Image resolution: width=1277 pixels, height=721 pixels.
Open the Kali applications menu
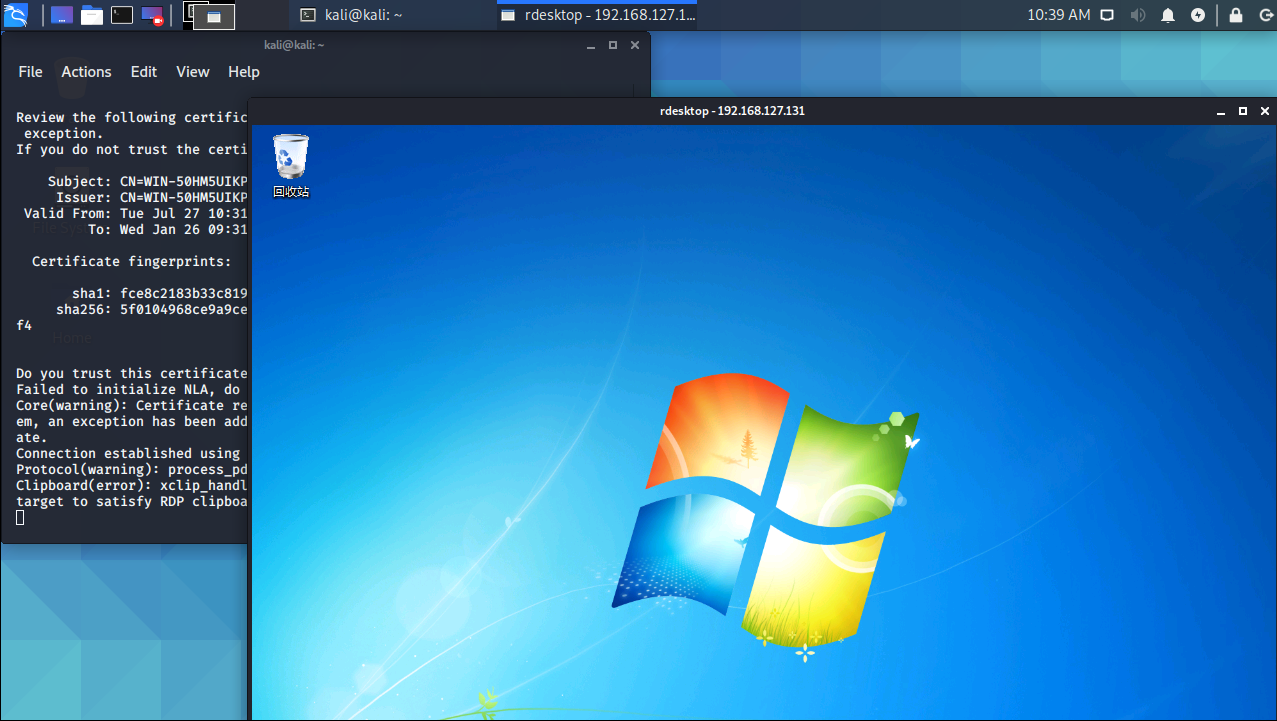[x=15, y=15]
